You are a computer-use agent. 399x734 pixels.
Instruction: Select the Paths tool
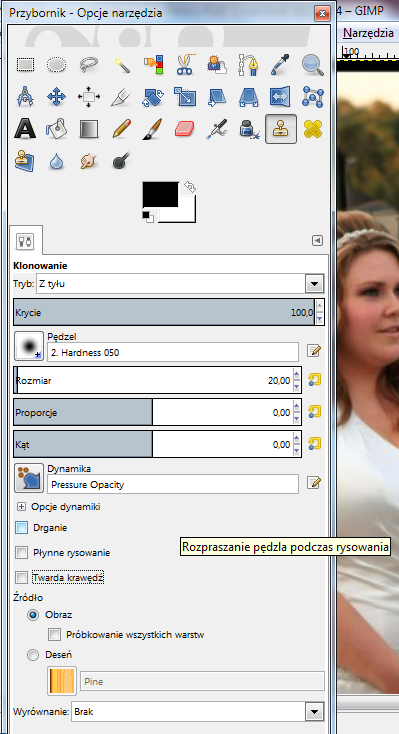(x=248, y=65)
